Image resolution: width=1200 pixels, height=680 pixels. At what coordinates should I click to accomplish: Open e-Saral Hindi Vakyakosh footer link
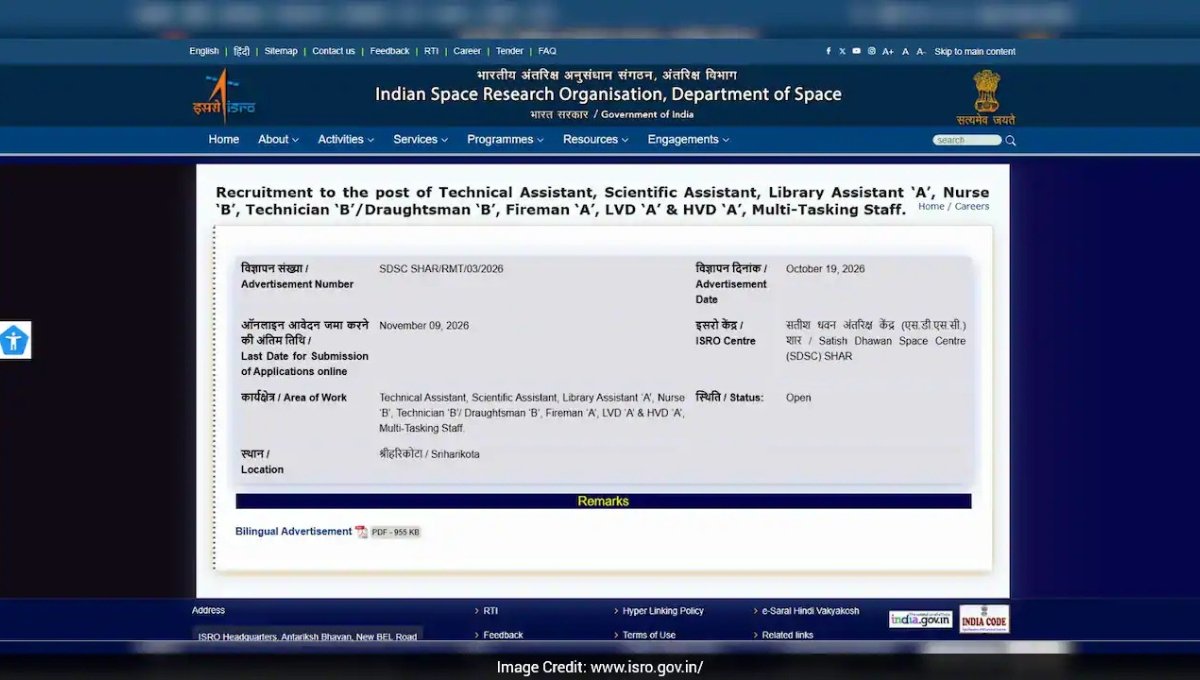[x=810, y=611]
